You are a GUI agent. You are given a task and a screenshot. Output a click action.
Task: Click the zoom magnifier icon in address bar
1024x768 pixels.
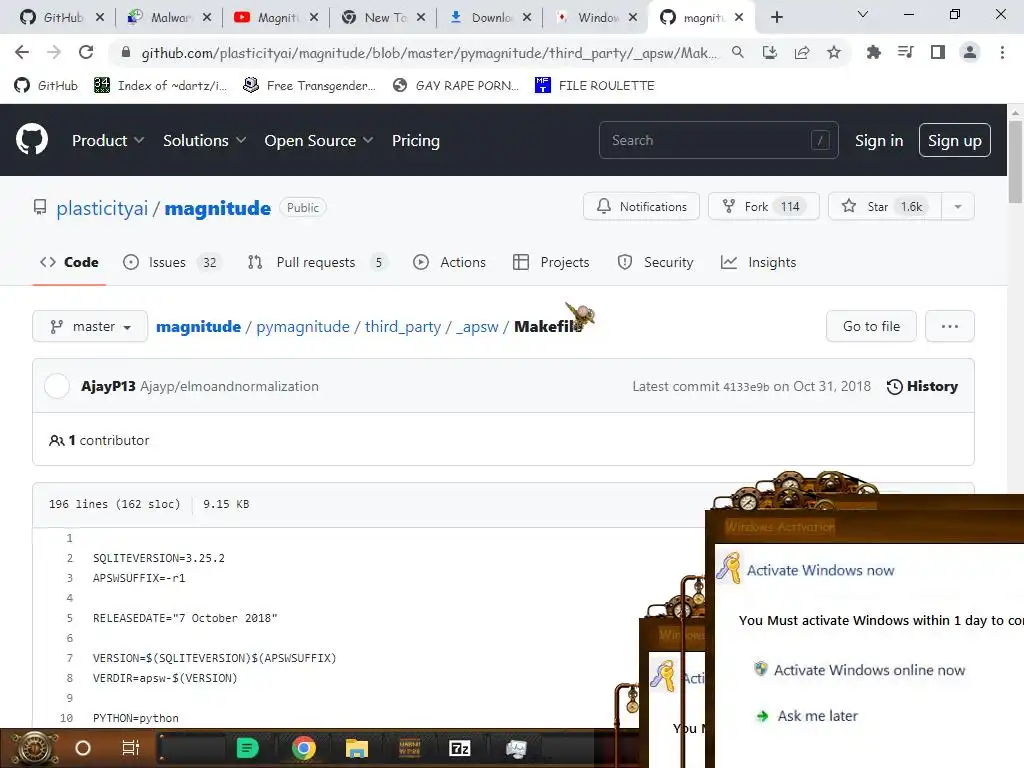point(737,52)
